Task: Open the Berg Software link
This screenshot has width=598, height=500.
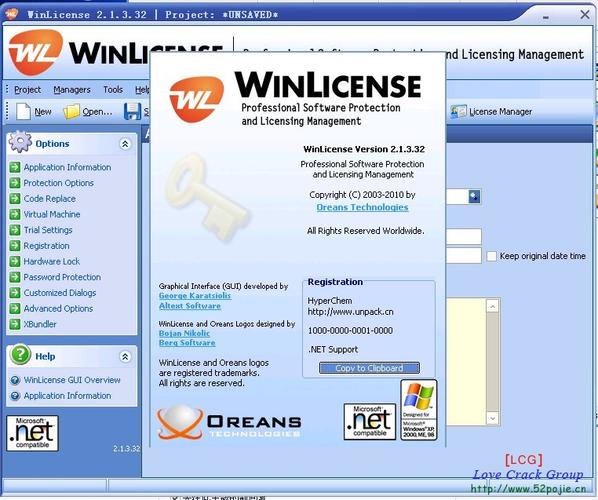Action: click(x=187, y=342)
